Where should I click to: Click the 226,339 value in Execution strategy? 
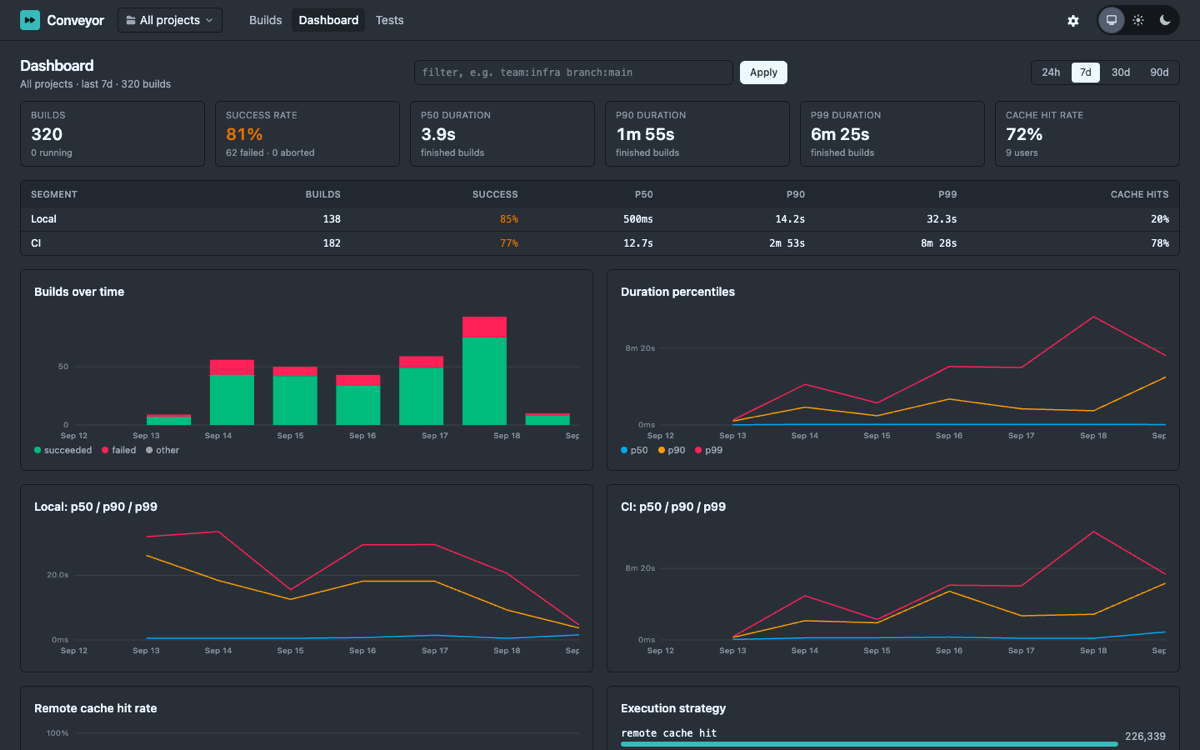click(1145, 736)
